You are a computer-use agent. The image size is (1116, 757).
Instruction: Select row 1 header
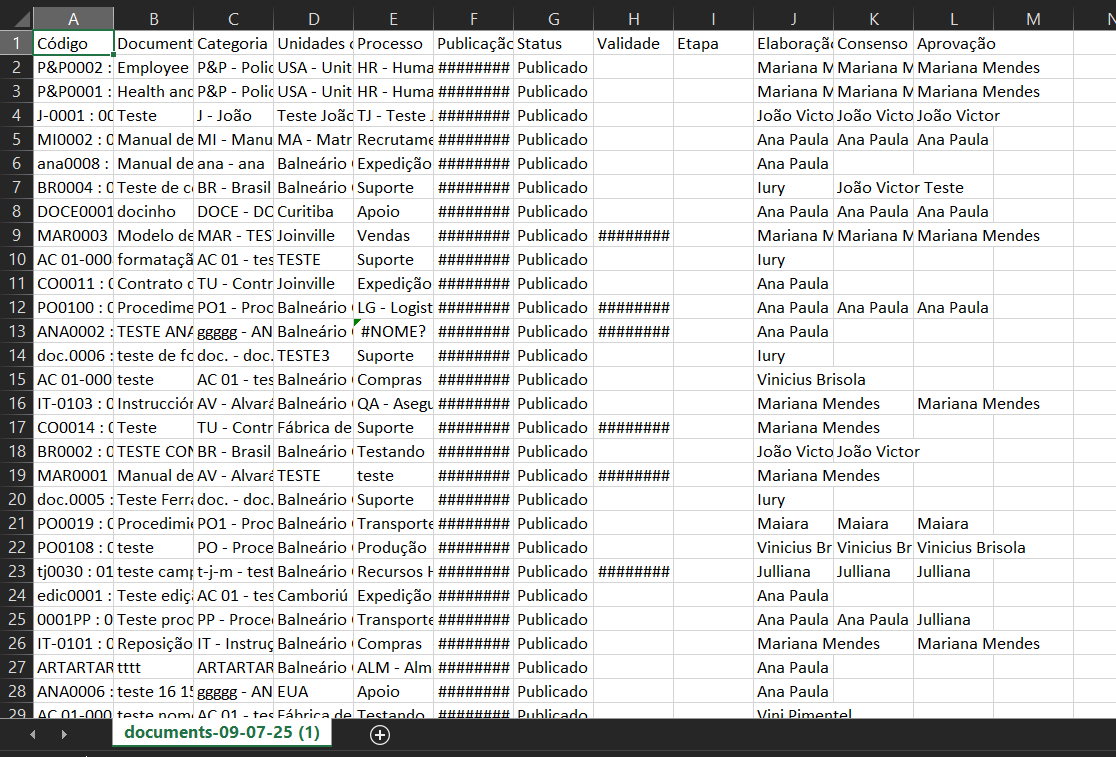16,43
